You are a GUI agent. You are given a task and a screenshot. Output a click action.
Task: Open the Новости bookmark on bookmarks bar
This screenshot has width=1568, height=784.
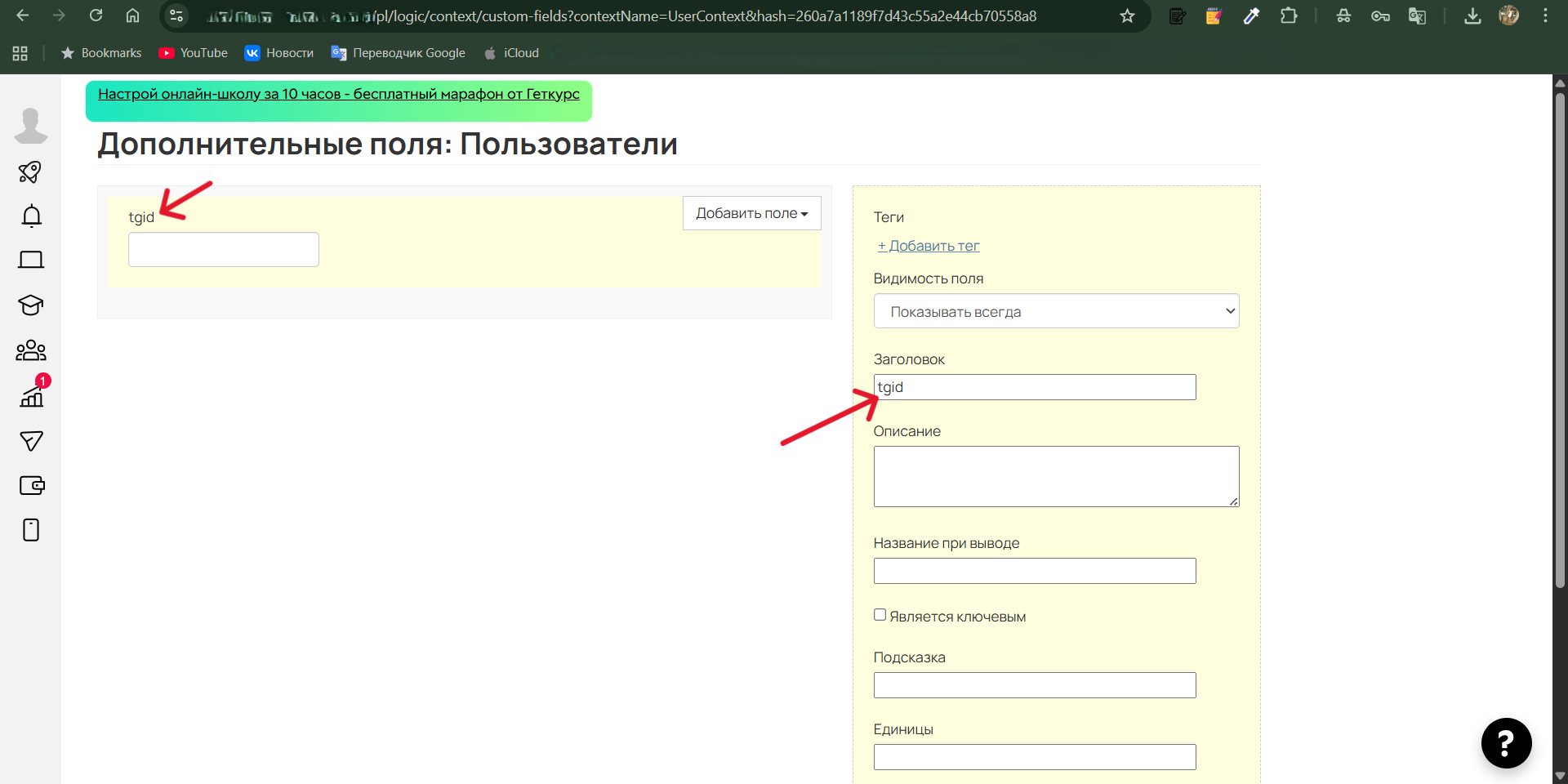click(x=278, y=52)
